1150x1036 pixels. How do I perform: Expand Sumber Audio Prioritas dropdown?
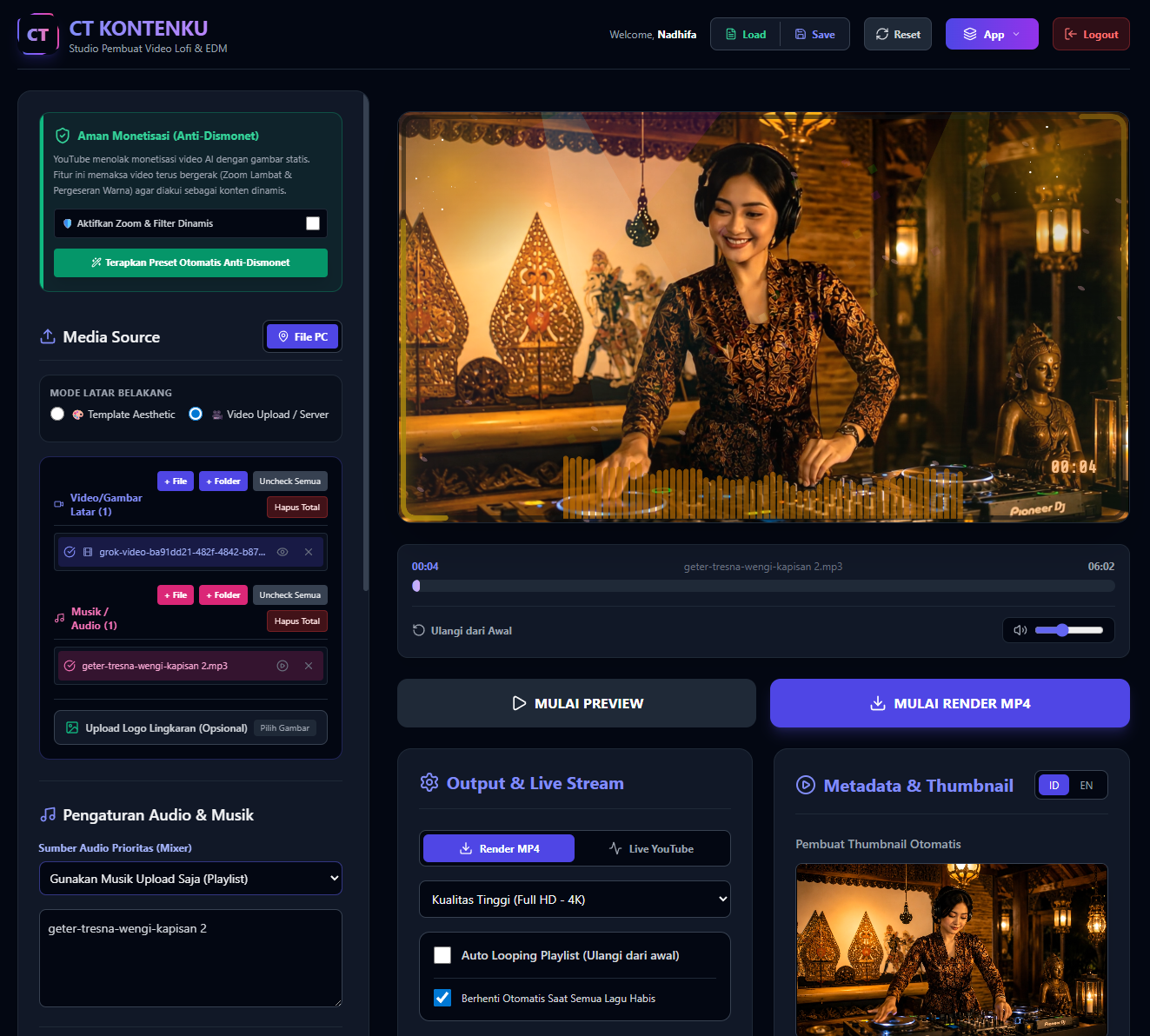(x=190, y=879)
